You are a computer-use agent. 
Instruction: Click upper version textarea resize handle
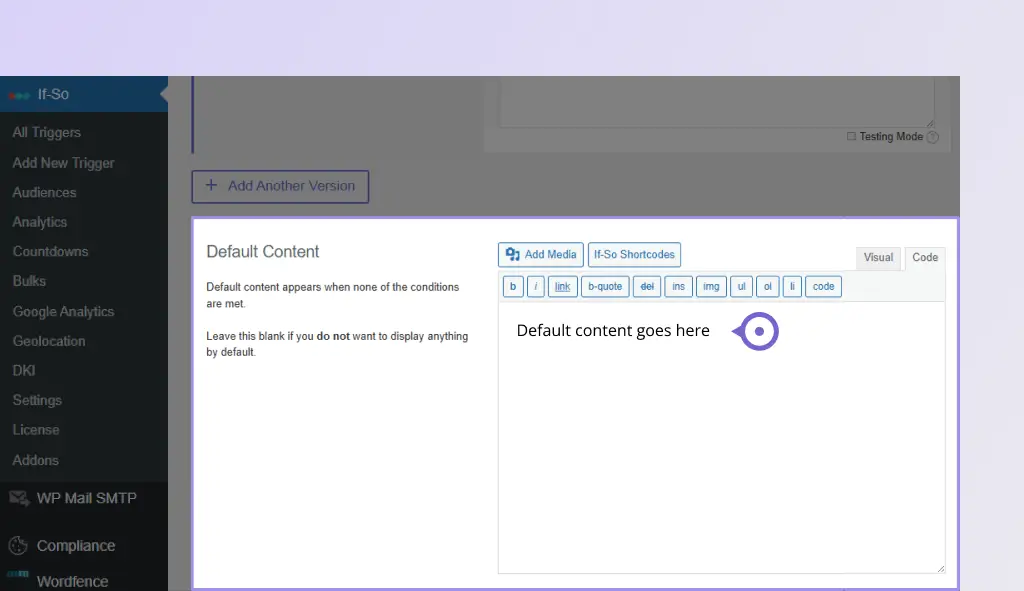pyautogui.click(x=930, y=123)
